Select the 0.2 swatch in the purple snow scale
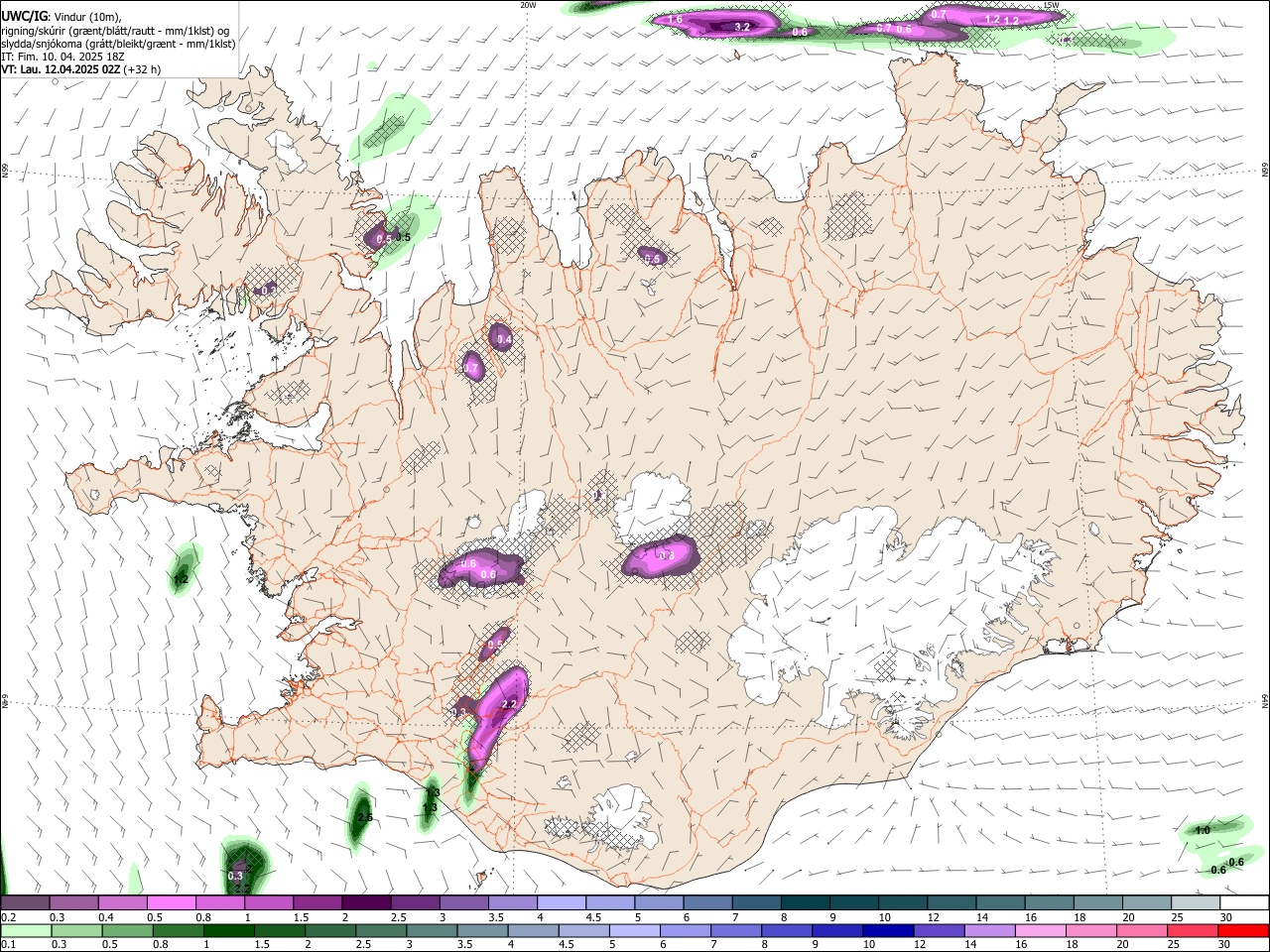The height and width of the screenshot is (952, 1270). pyautogui.click(x=25, y=902)
